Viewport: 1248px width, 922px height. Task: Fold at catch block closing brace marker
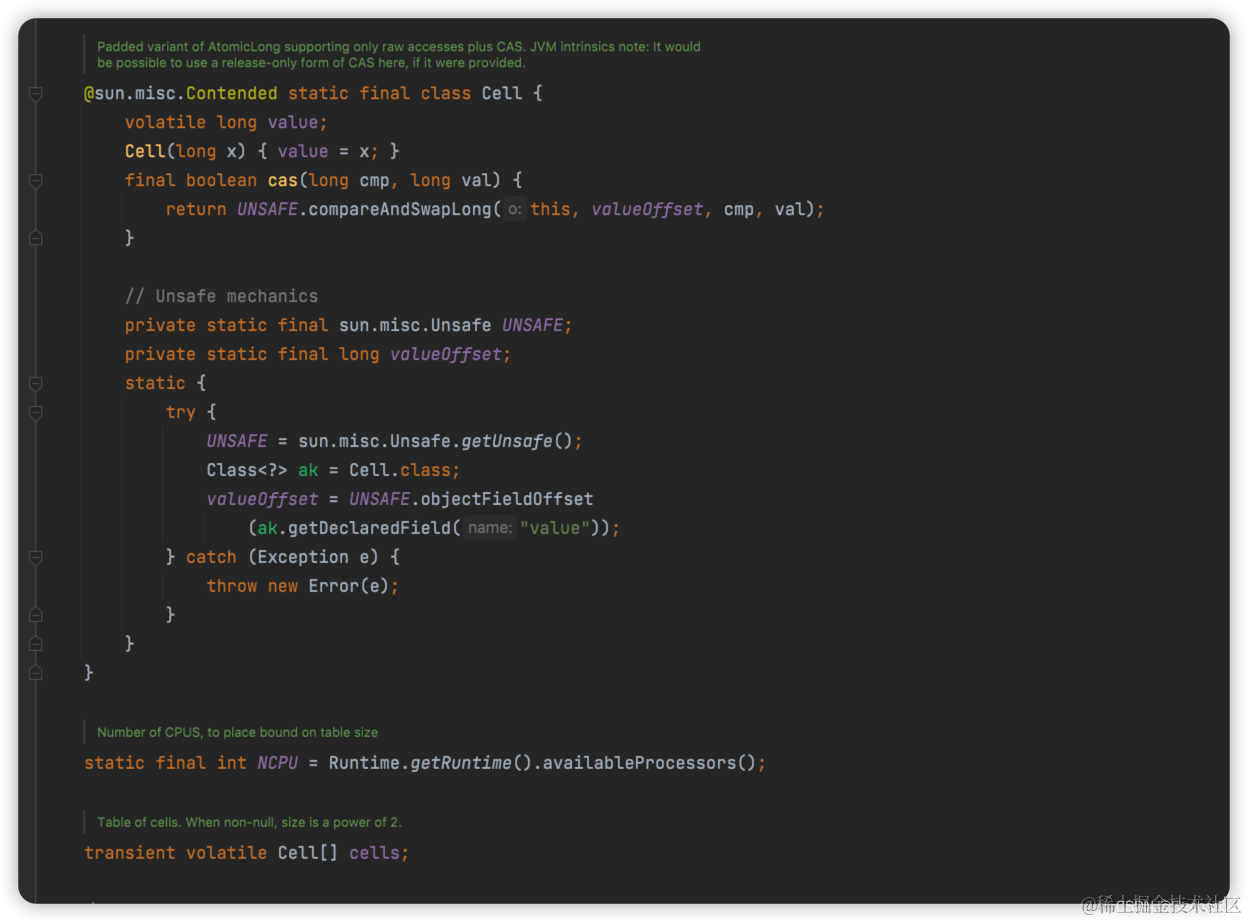pos(35,615)
